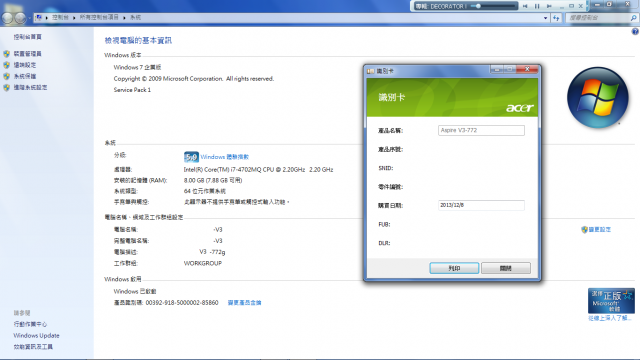640x360 pixels.
Task: Click the Intel Core i7-4702MQ processor text
Action: tap(258, 169)
